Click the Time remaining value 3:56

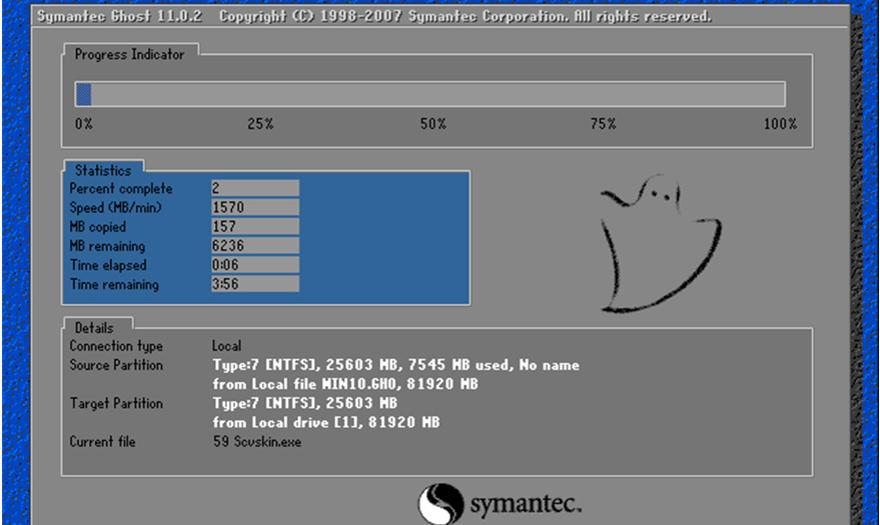coord(255,284)
